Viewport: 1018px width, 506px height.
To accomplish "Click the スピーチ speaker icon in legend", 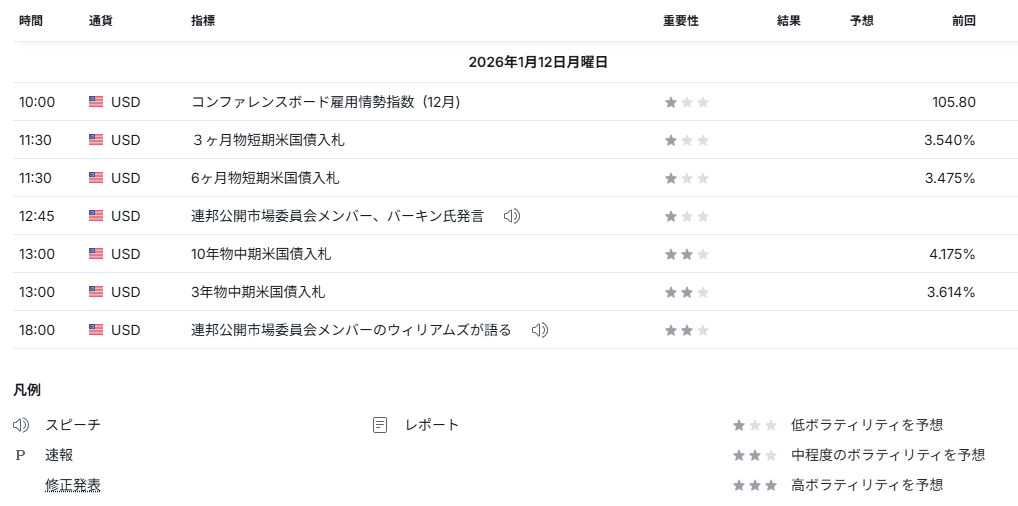I will 21,425.
